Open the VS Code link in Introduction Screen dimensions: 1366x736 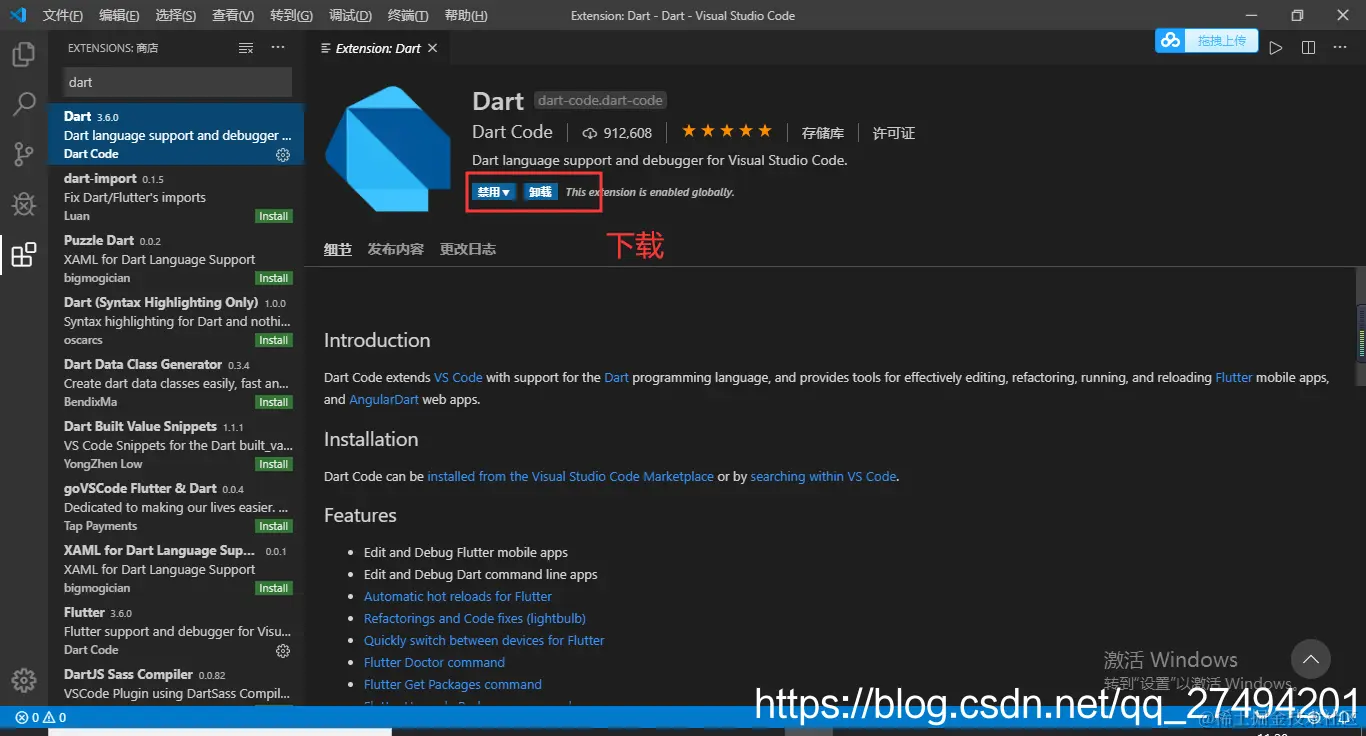click(x=458, y=378)
